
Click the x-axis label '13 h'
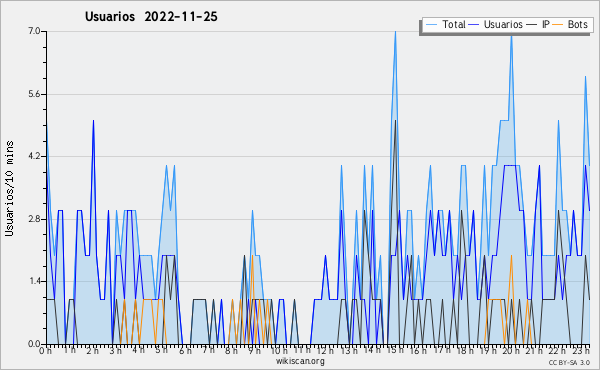click(349, 351)
